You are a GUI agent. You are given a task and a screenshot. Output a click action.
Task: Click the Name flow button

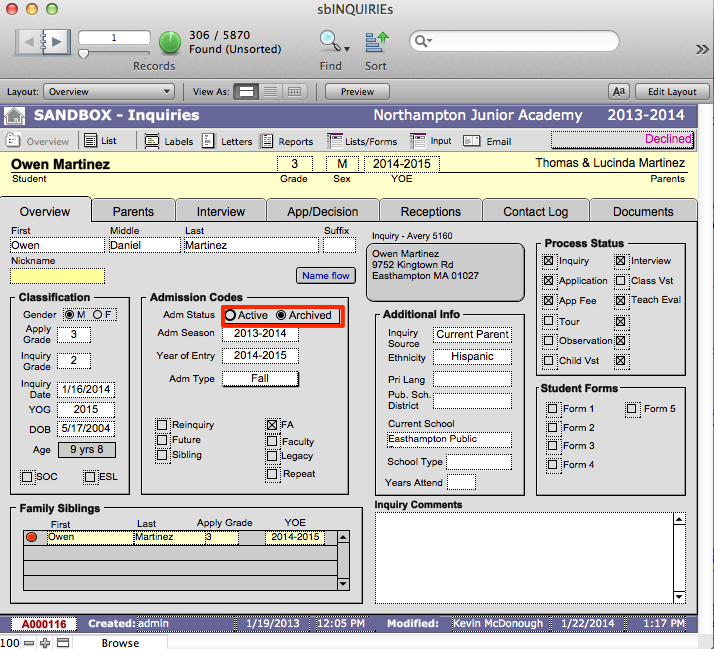tap(326, 275)
